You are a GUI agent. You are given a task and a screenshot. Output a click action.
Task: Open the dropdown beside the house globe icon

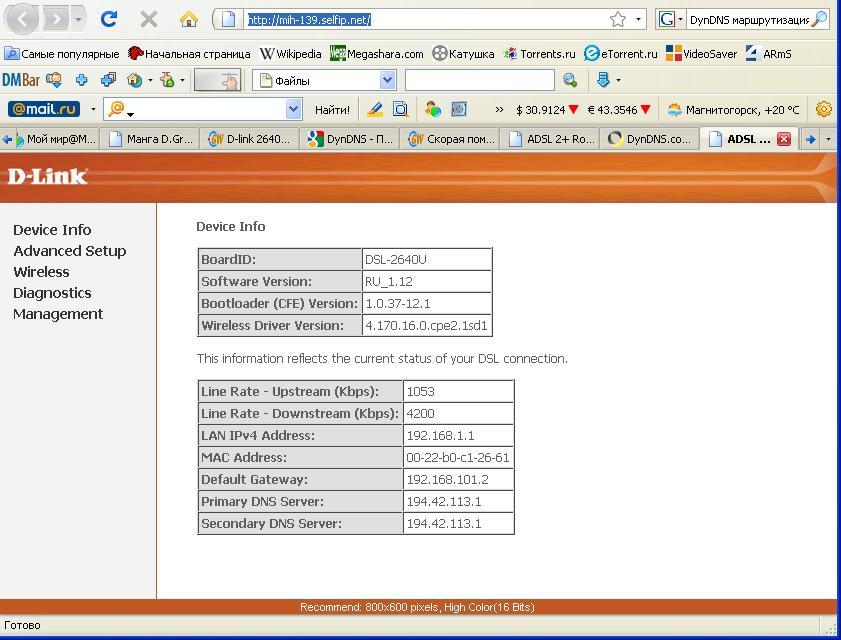tap(150, 80)
